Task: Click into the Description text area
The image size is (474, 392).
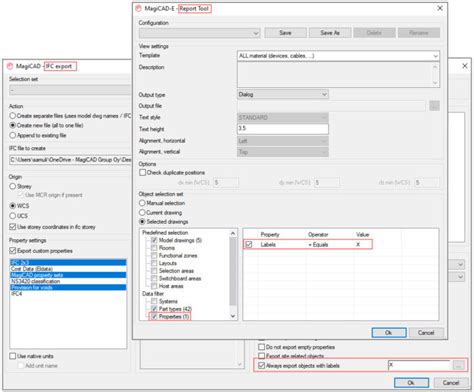Action: click(x=338, y=75)
